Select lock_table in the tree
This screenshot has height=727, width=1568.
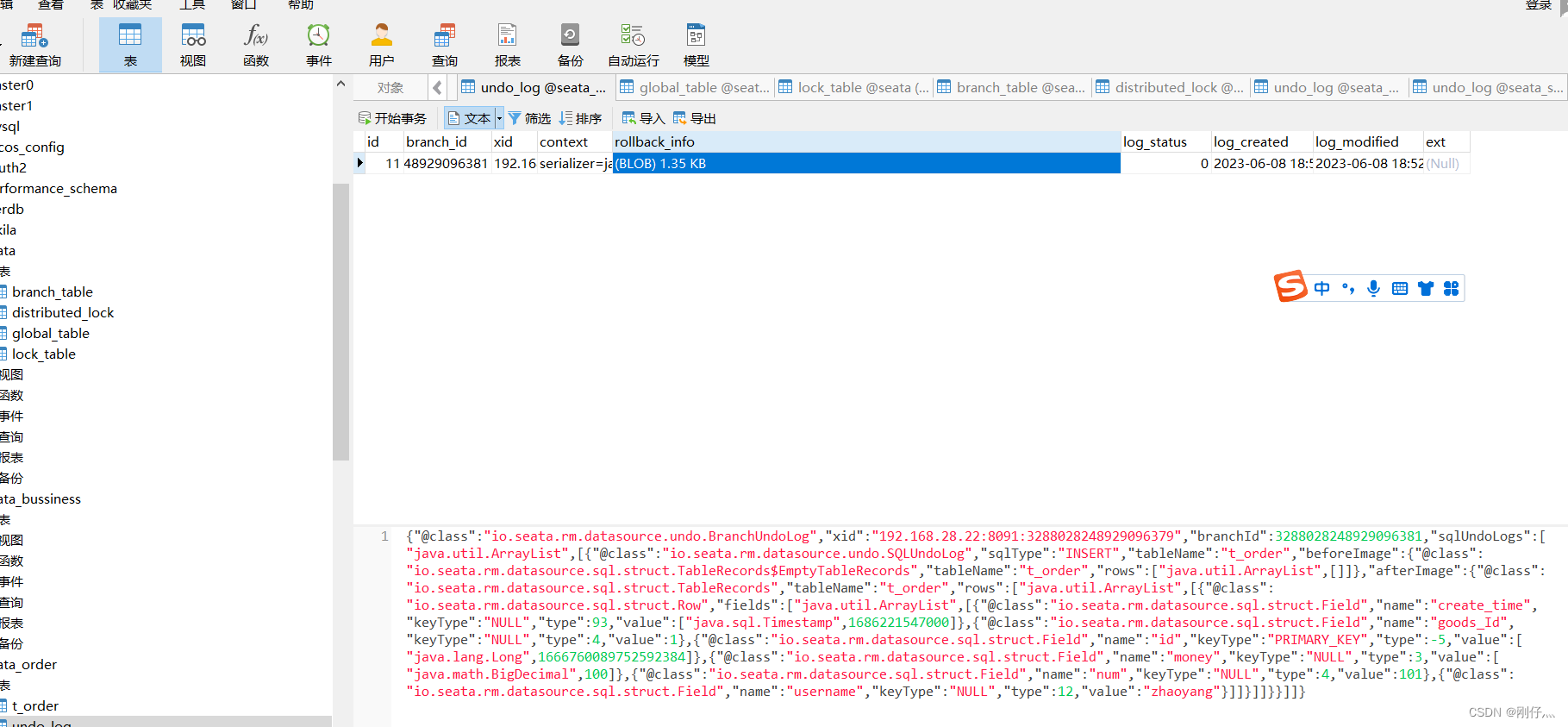[43, 354]
